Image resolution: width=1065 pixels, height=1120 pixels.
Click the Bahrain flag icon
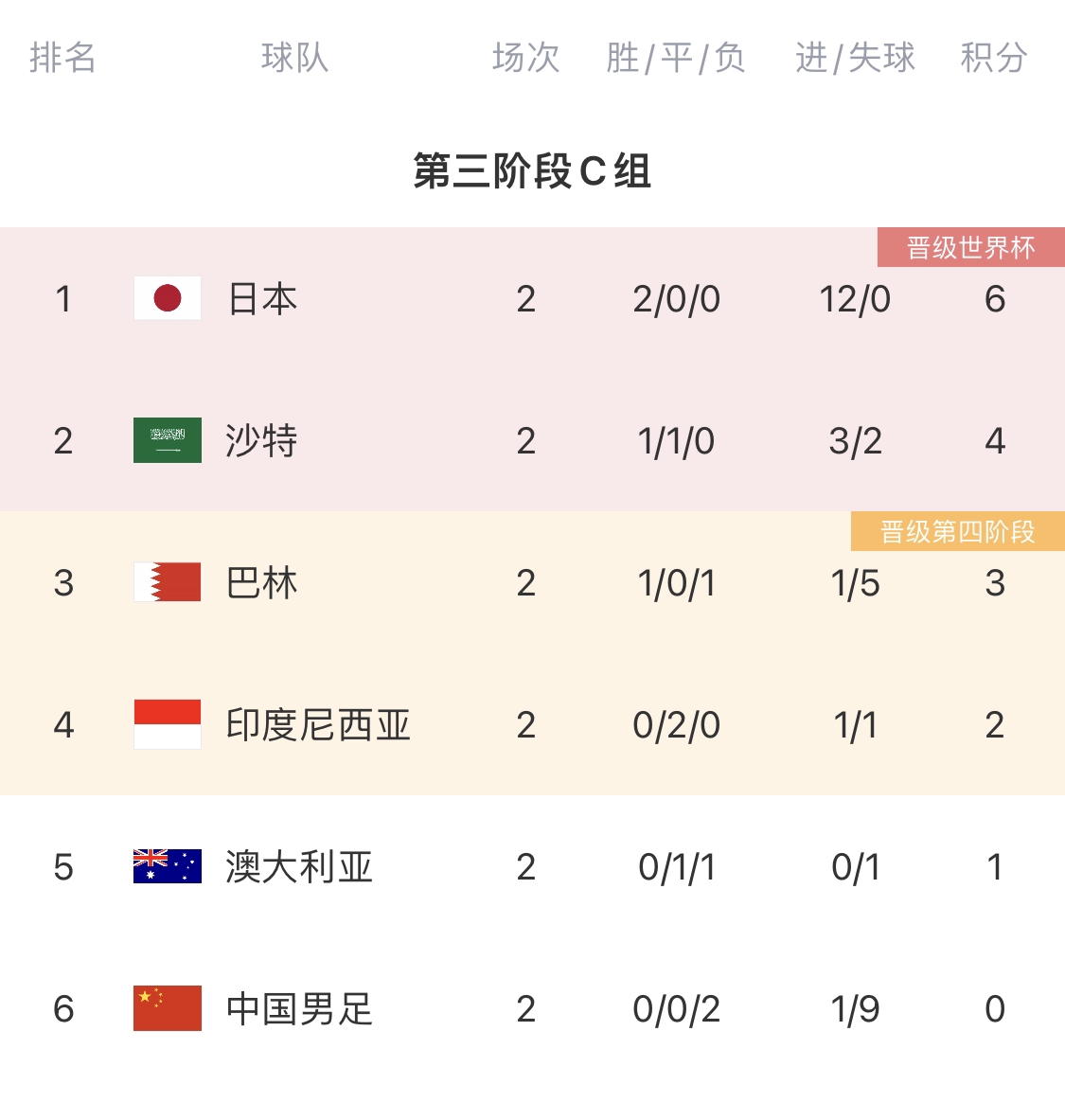(x=168, y=582)
